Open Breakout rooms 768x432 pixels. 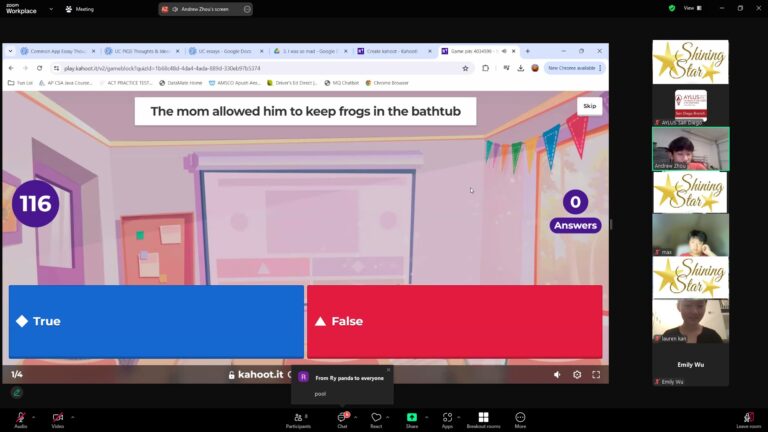(x=483, y=420)
